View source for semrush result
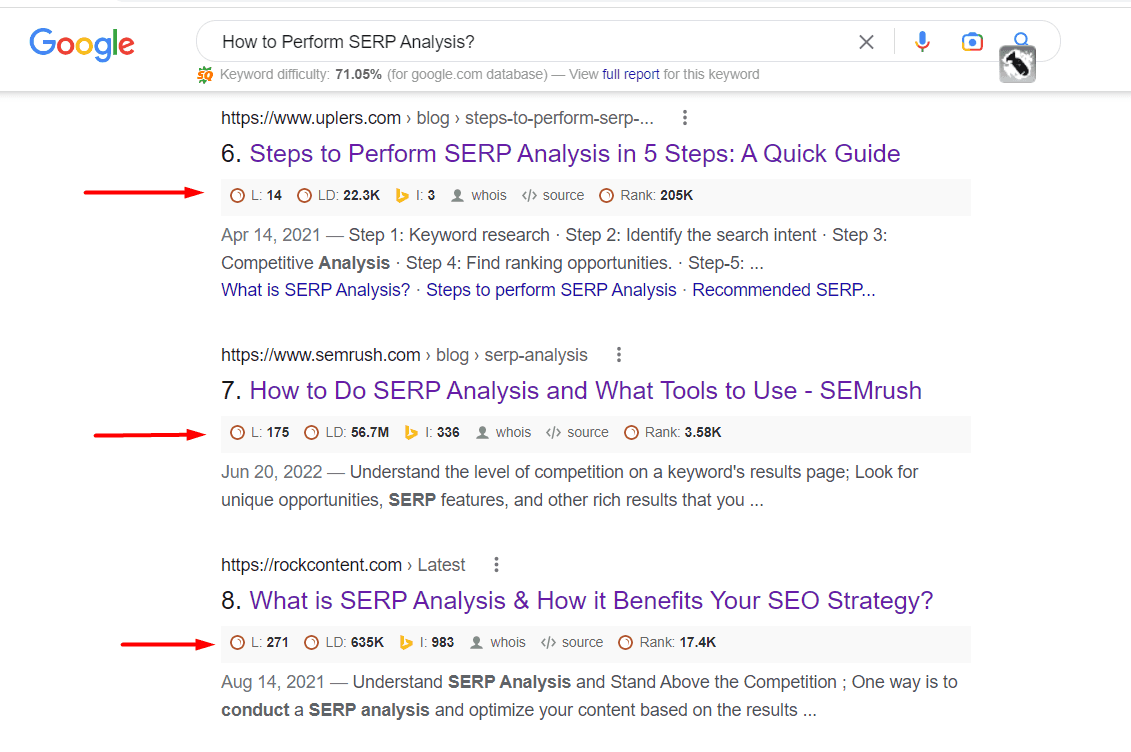The height and width of the screenshot is (752, 1131). pos(577,433)
